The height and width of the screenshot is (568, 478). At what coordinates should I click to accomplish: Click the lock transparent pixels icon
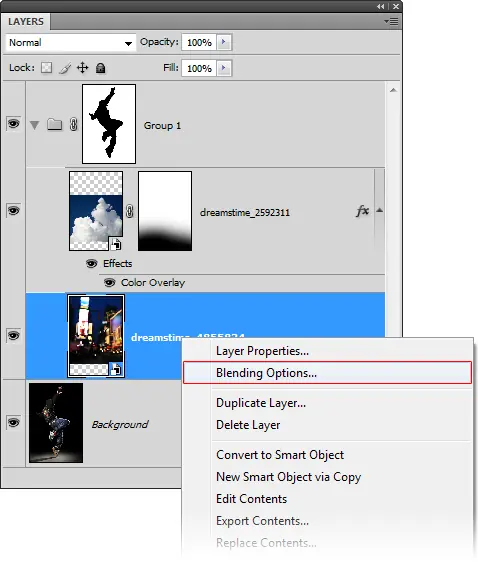pos(46,68)
